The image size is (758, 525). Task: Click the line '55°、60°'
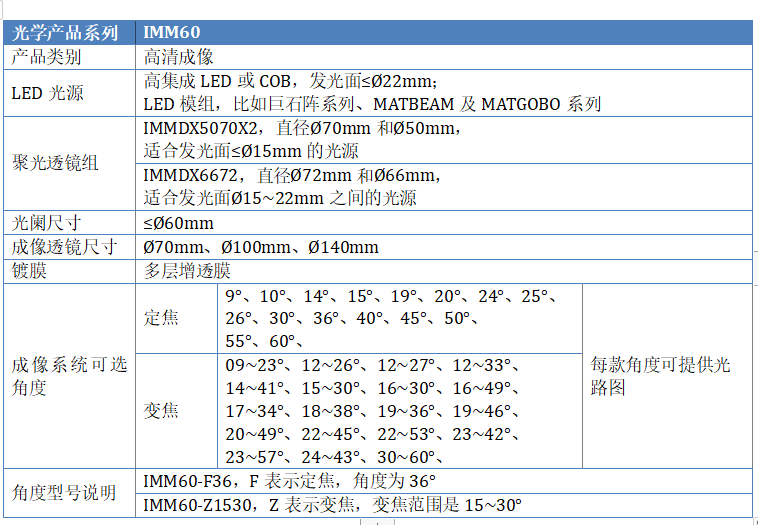pos(264,342)
